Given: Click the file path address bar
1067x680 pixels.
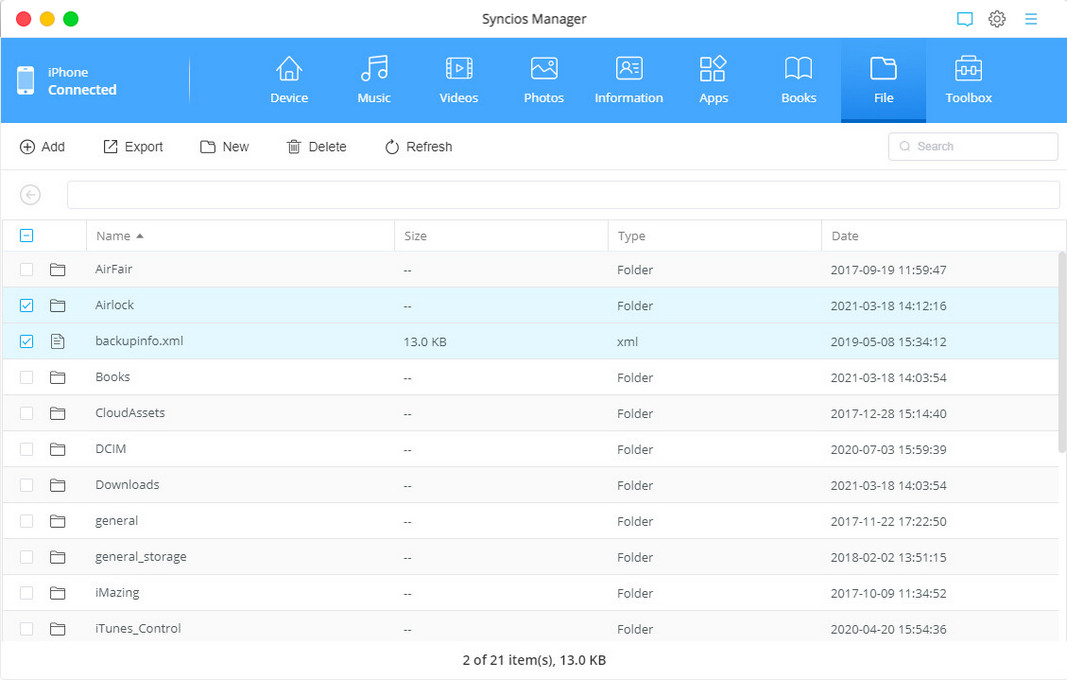Looking at the screenshot, I should click(563, 195).
